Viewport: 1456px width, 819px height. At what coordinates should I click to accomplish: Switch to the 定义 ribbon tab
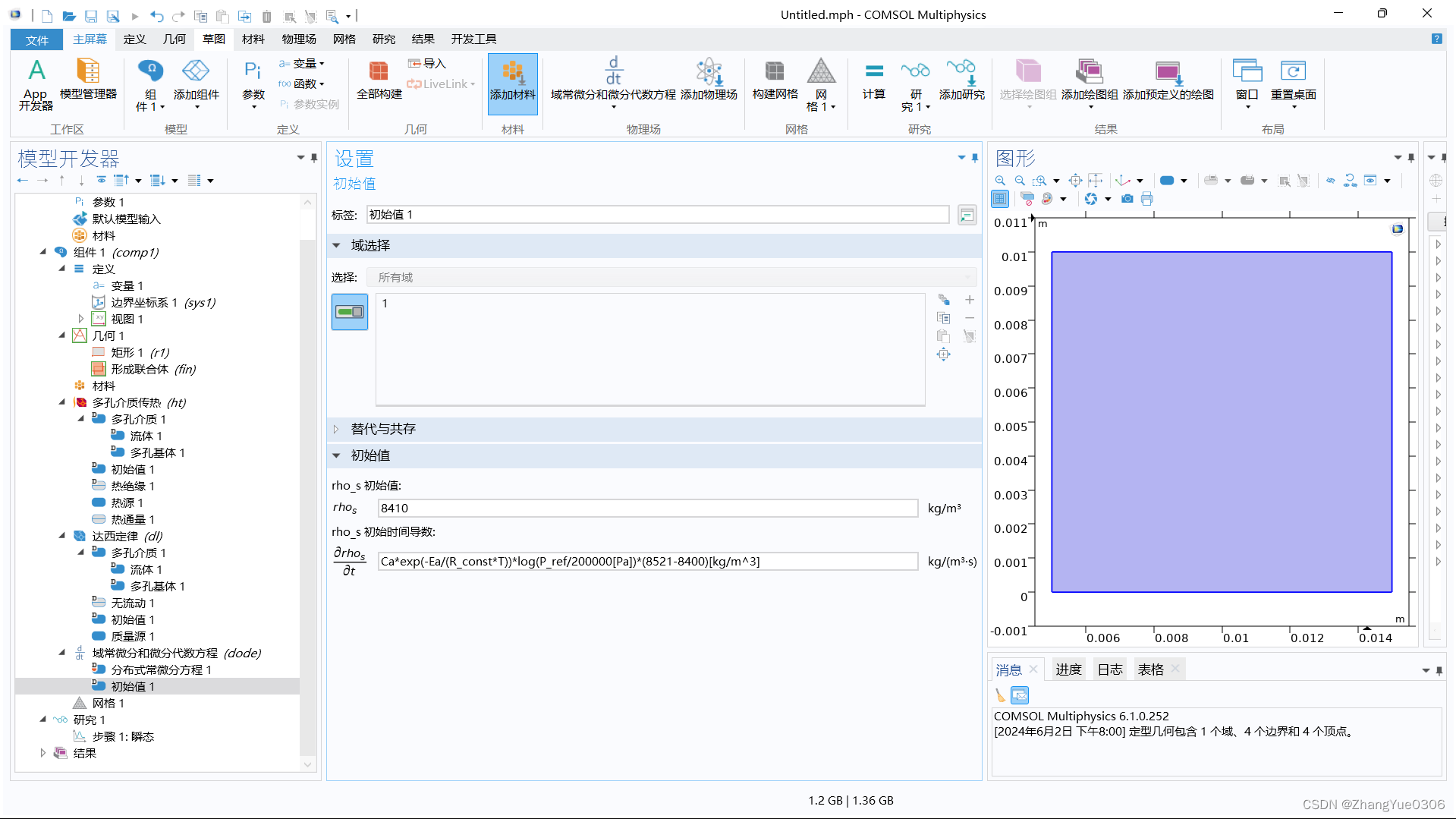point(134,39)
